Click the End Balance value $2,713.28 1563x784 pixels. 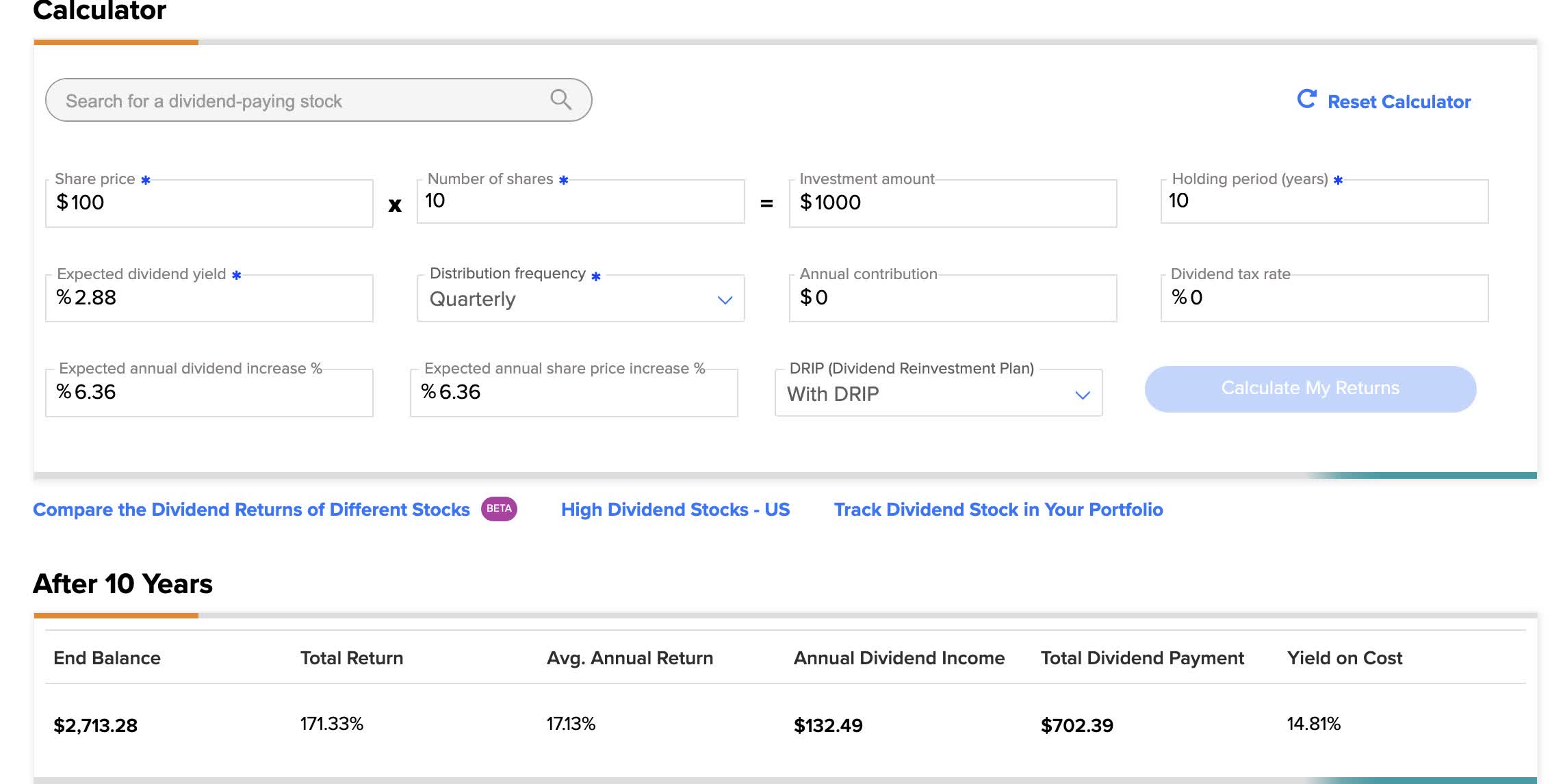point(96,725)
